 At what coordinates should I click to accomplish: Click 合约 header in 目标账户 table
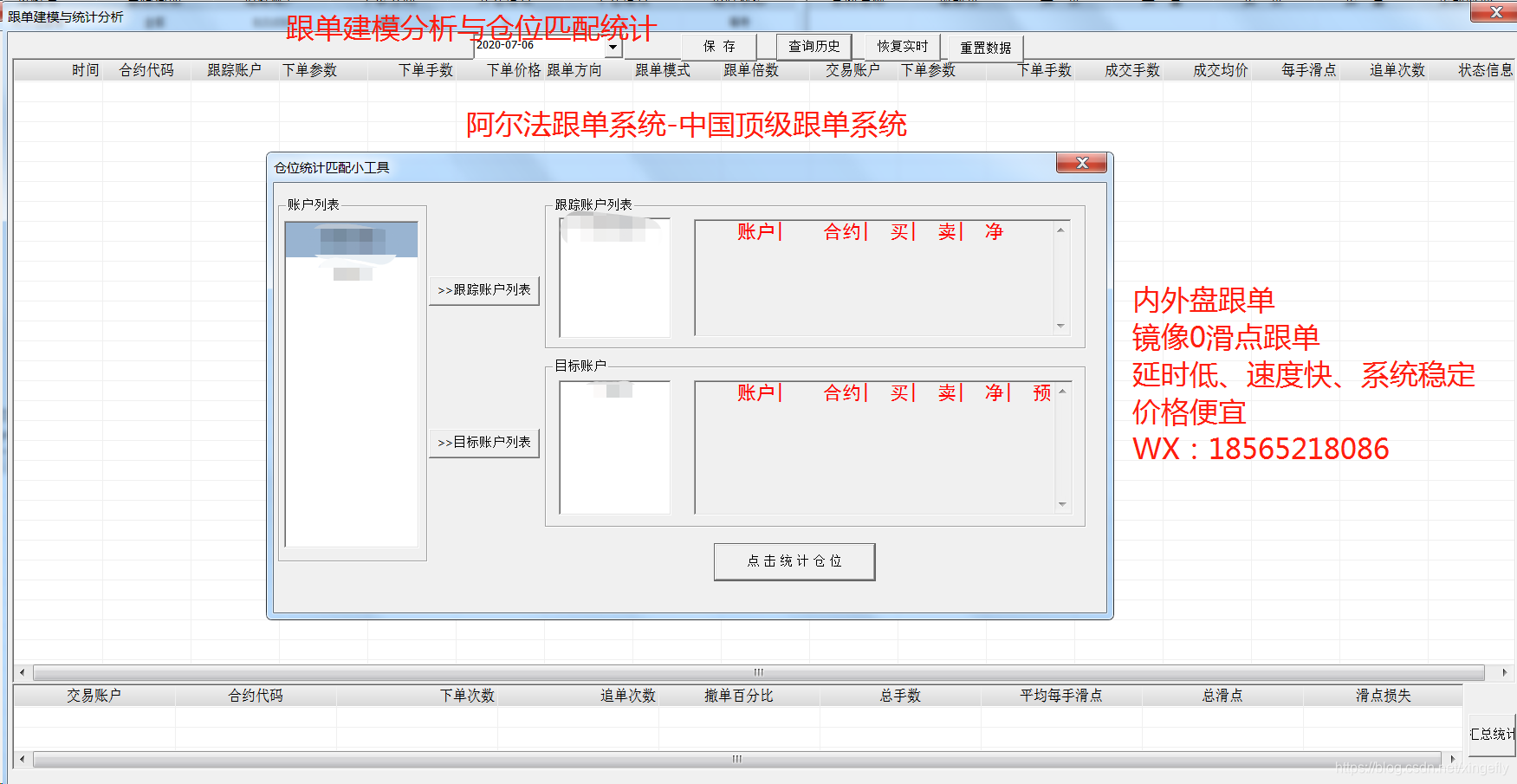842,393
